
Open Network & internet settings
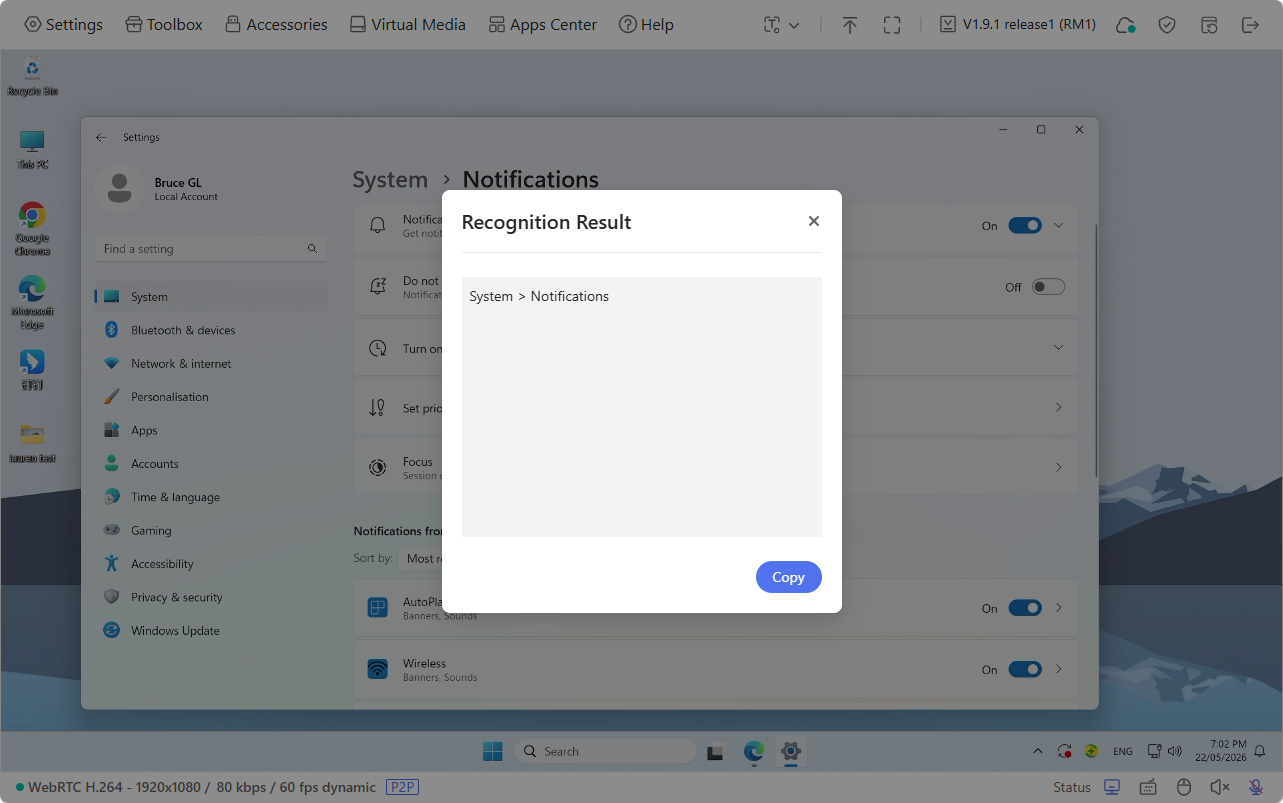coord(211,363)
